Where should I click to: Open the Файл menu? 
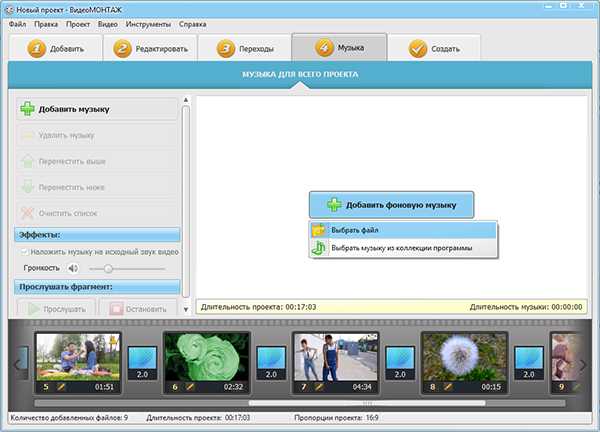(x=17, y=24)
